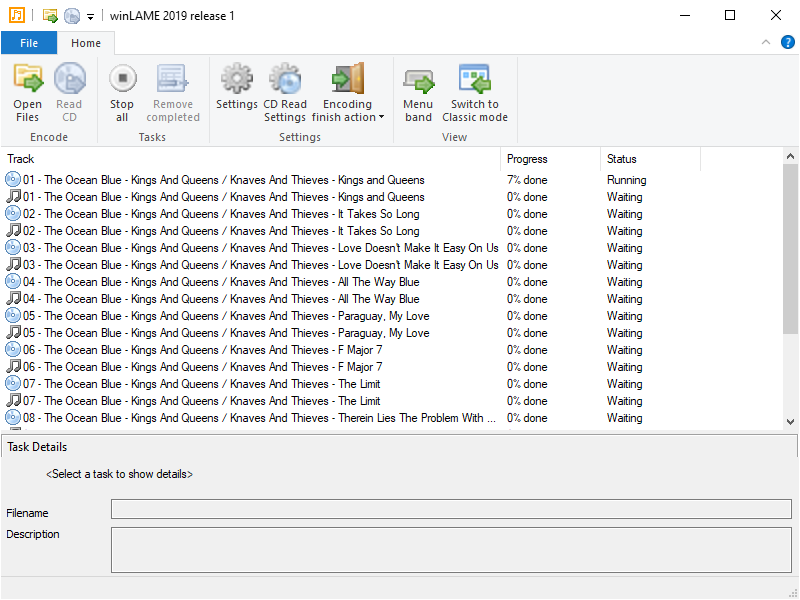
Task: Click the Status column header
Action: (650, 159)
